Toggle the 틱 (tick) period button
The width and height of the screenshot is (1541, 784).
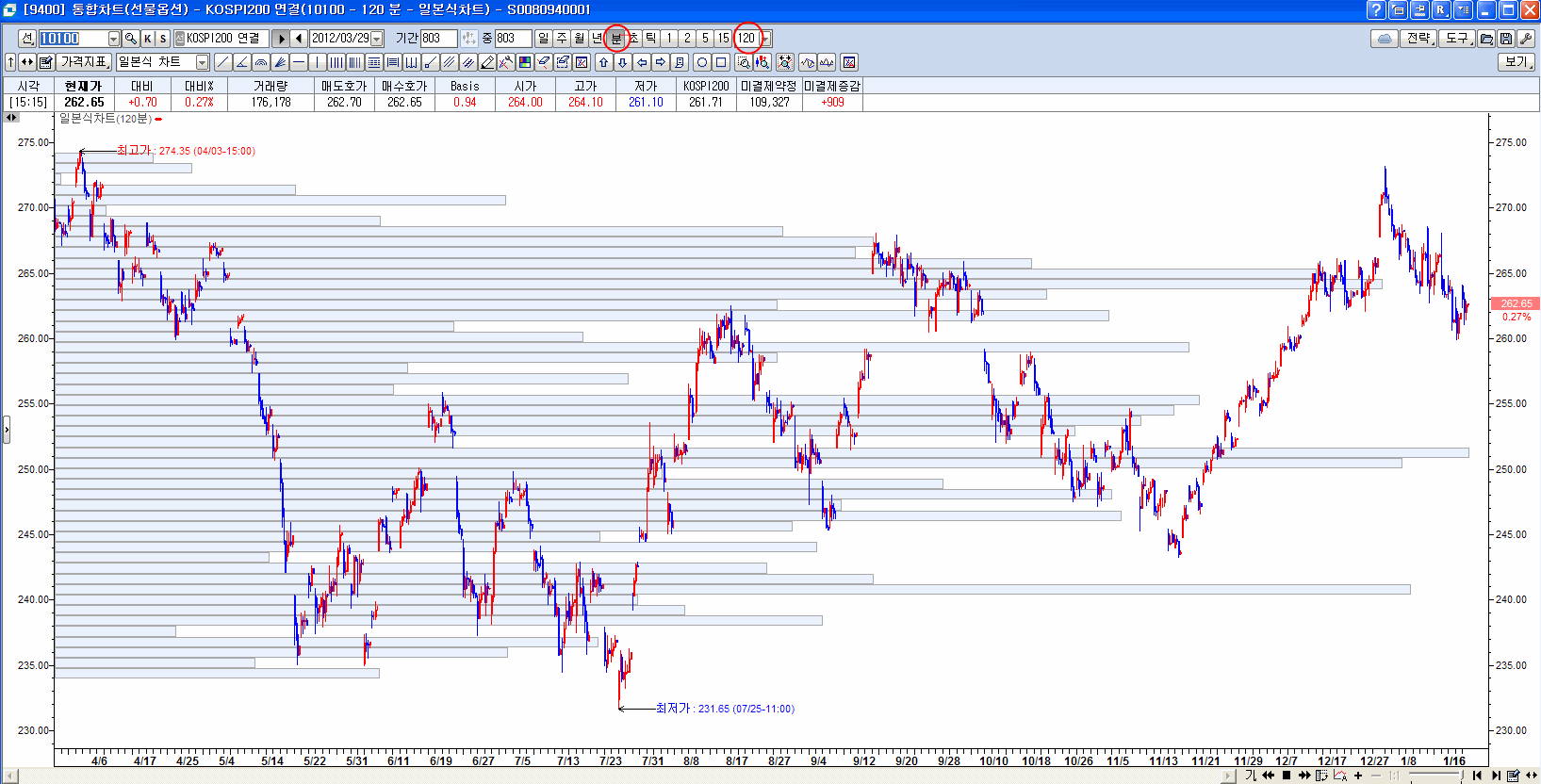[650, 39]
